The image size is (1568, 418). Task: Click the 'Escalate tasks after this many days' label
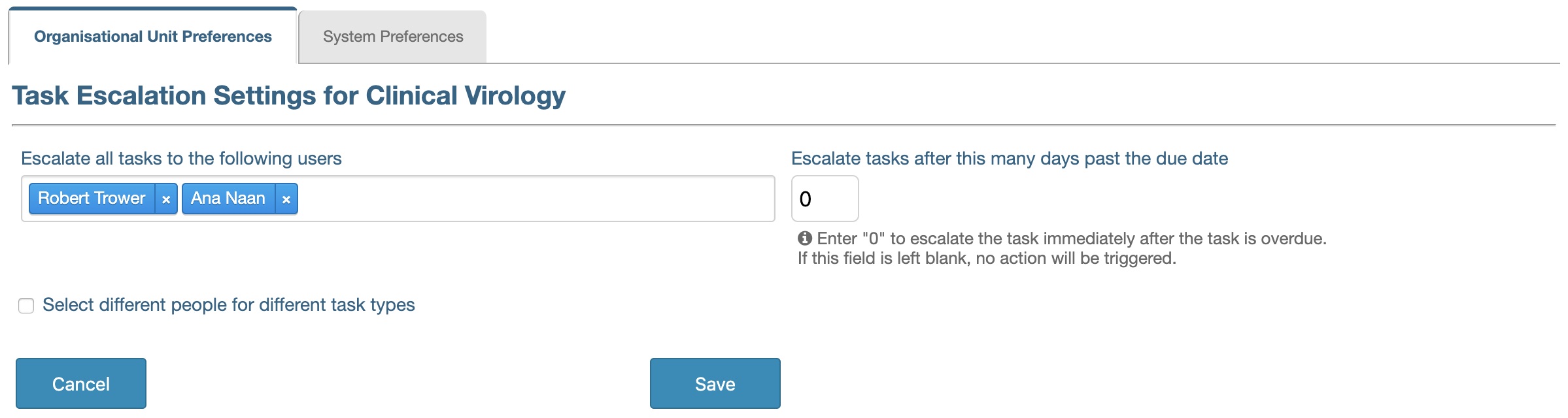click(1009, 159)
